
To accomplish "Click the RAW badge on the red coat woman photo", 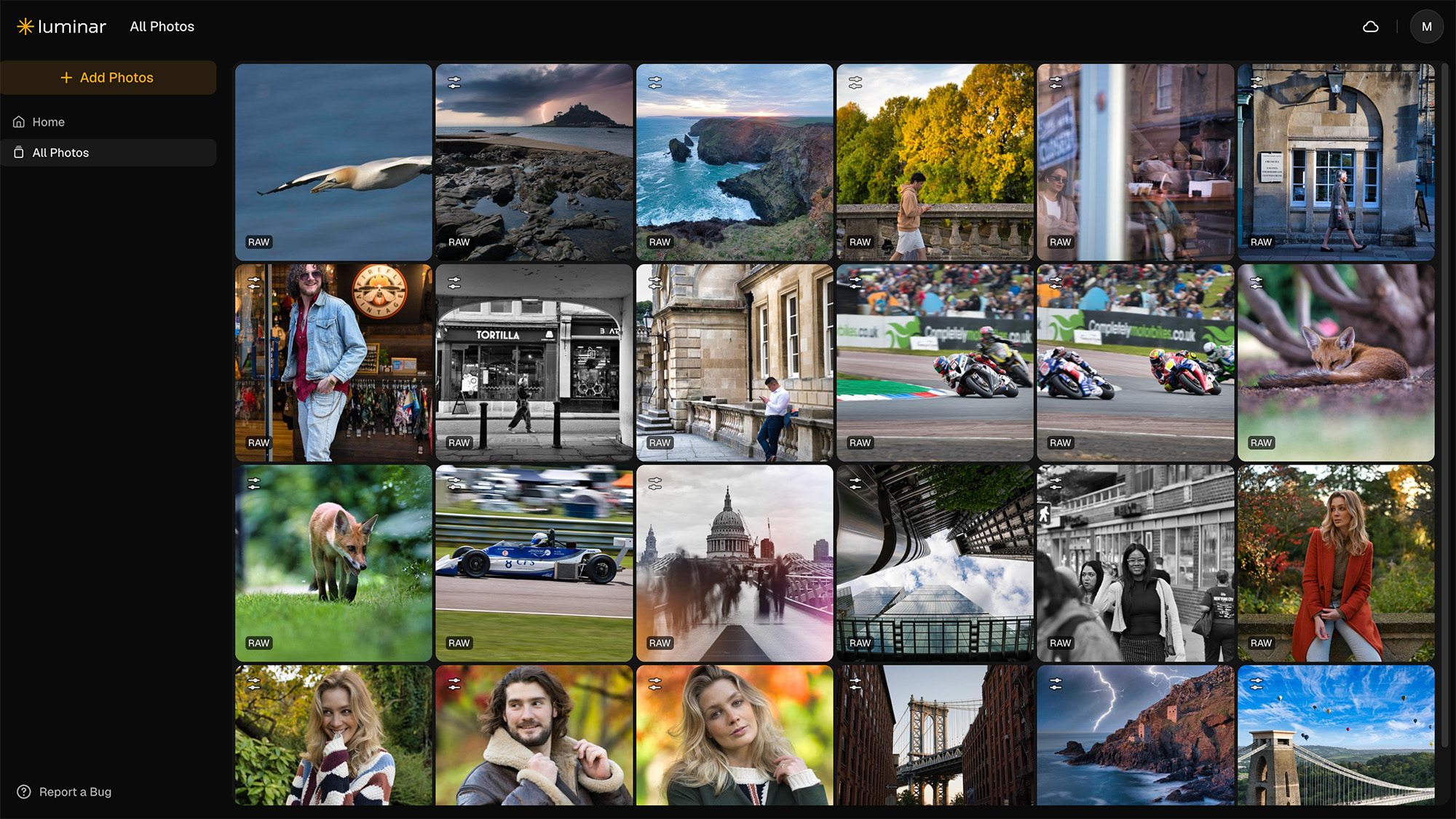I will (x=1261, y=643).
